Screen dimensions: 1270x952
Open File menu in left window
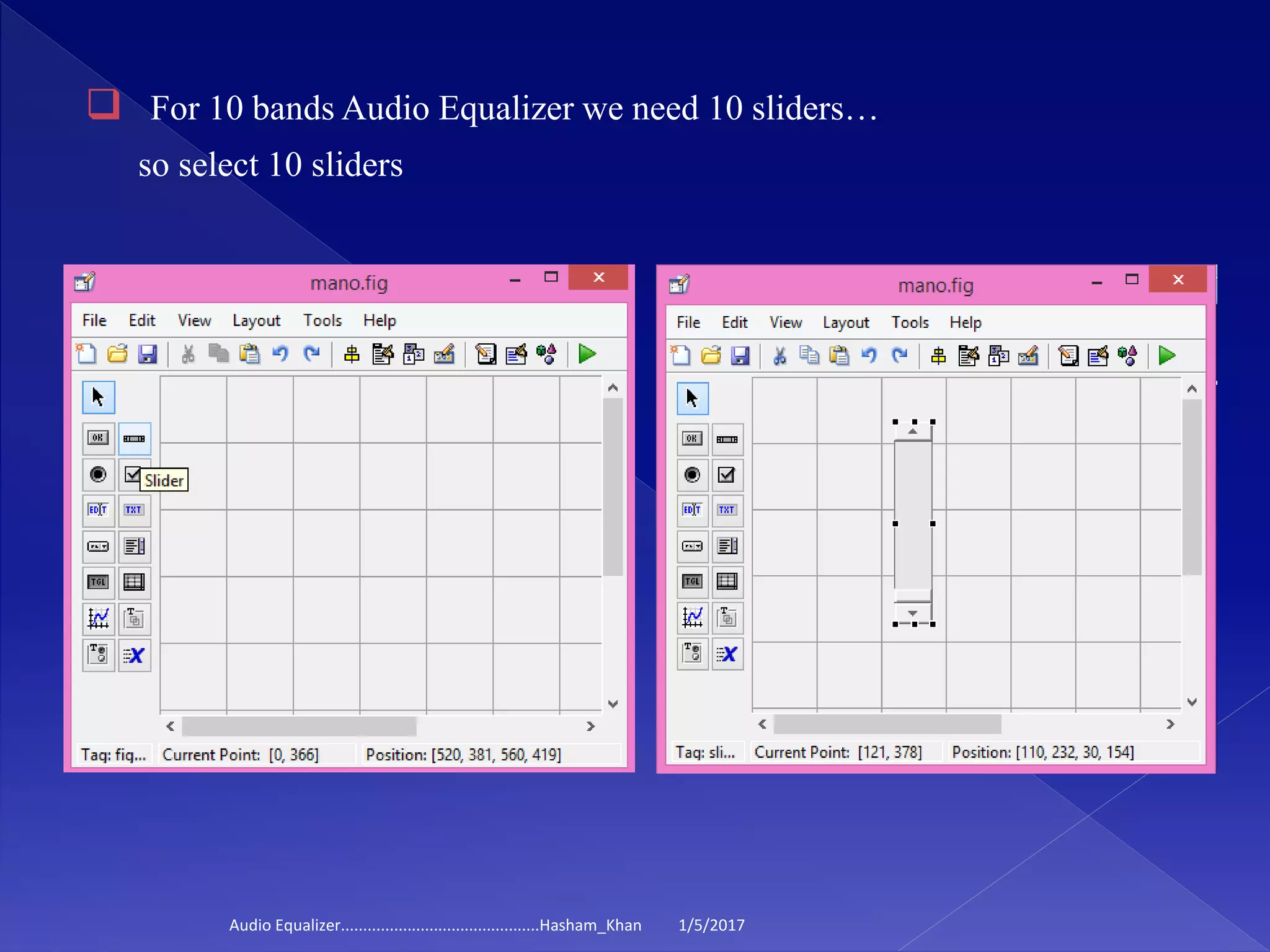click(x=94, y=320)
